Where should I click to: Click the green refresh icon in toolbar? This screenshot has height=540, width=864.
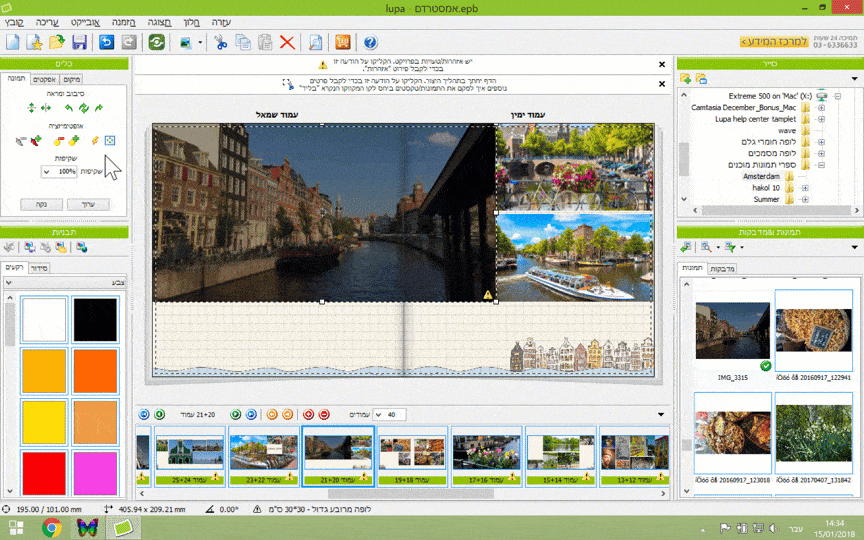click(x=156, y=42)
